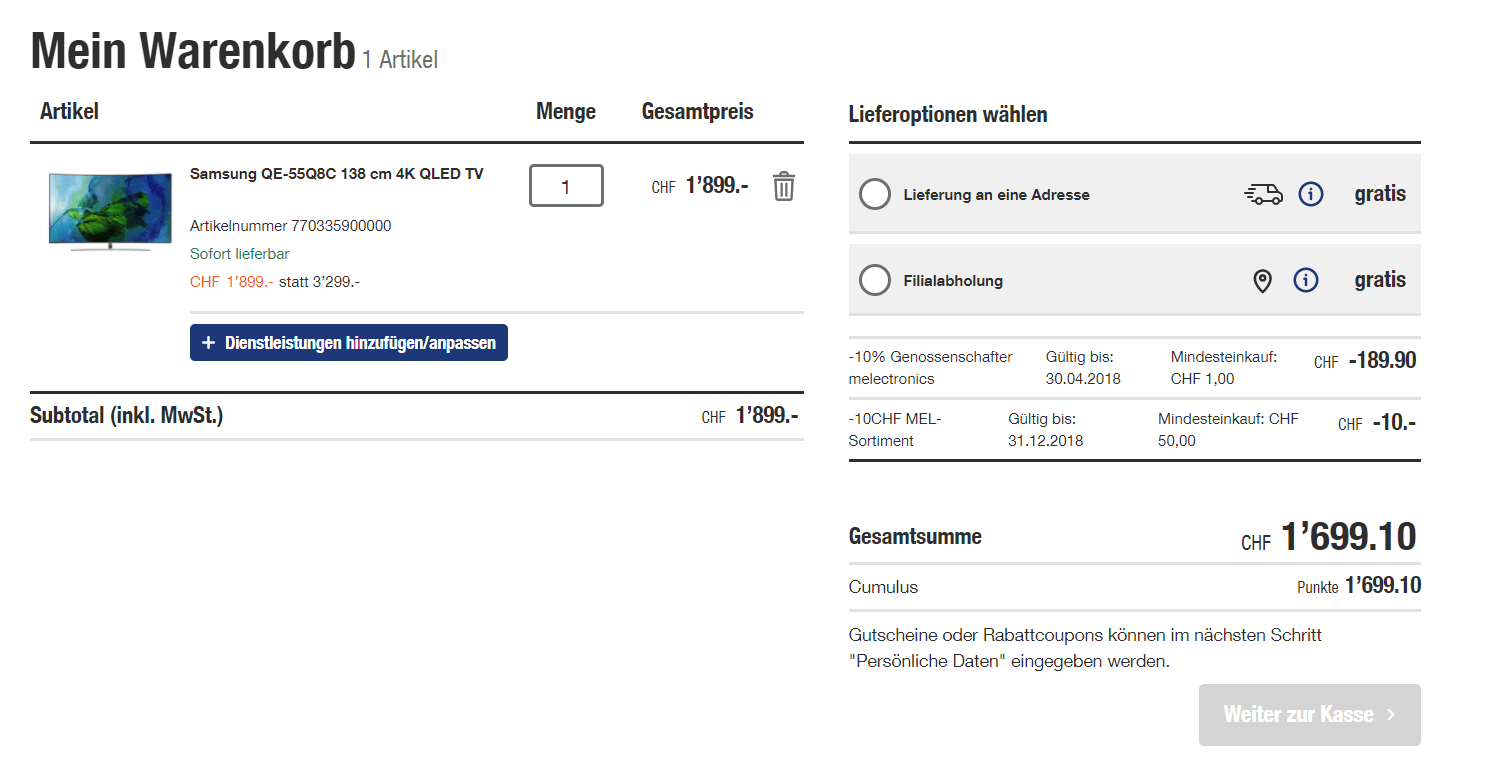The width and height of the screenshot is (1485, 782).
Task: Open info icon for address delivery
Action: (x=1310, y=194)
